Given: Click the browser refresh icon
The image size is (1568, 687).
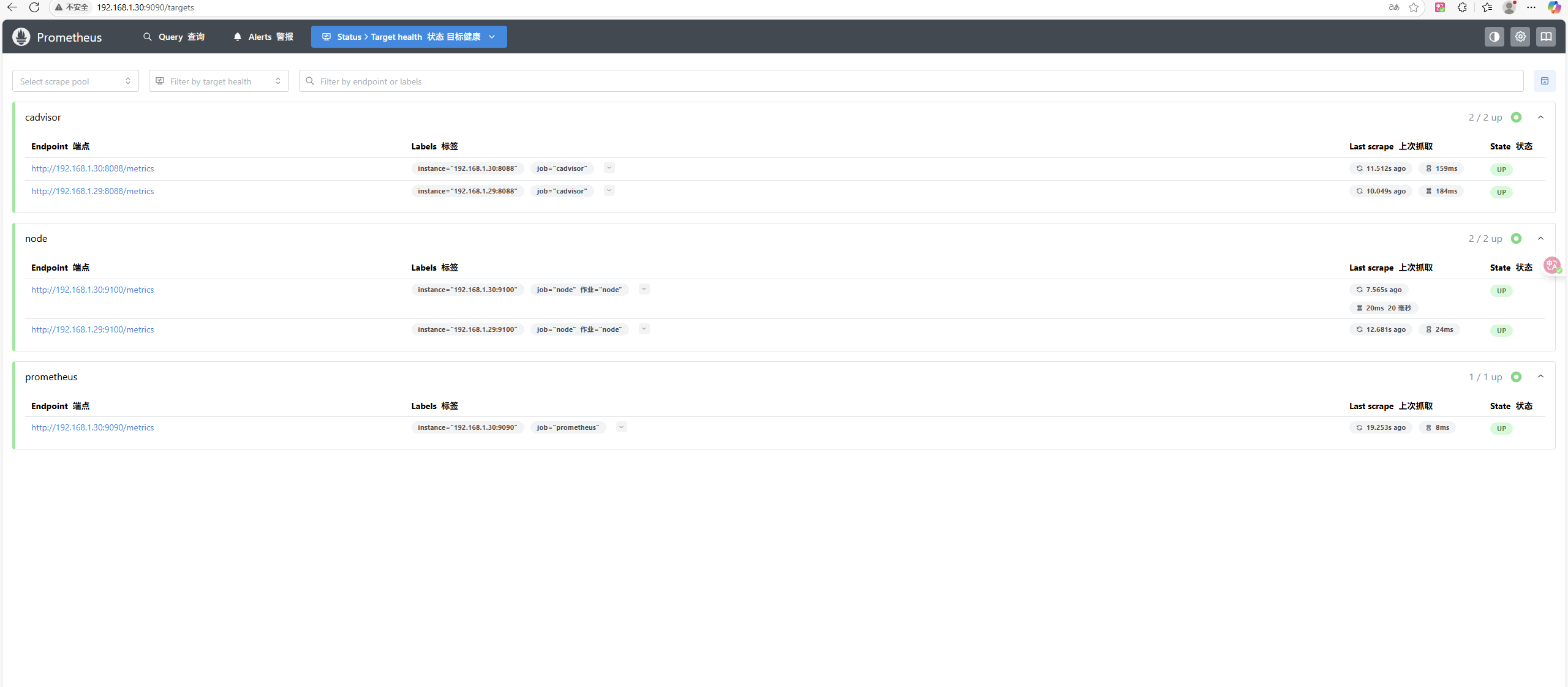Looking at the screenshot, I should [34, 7].
